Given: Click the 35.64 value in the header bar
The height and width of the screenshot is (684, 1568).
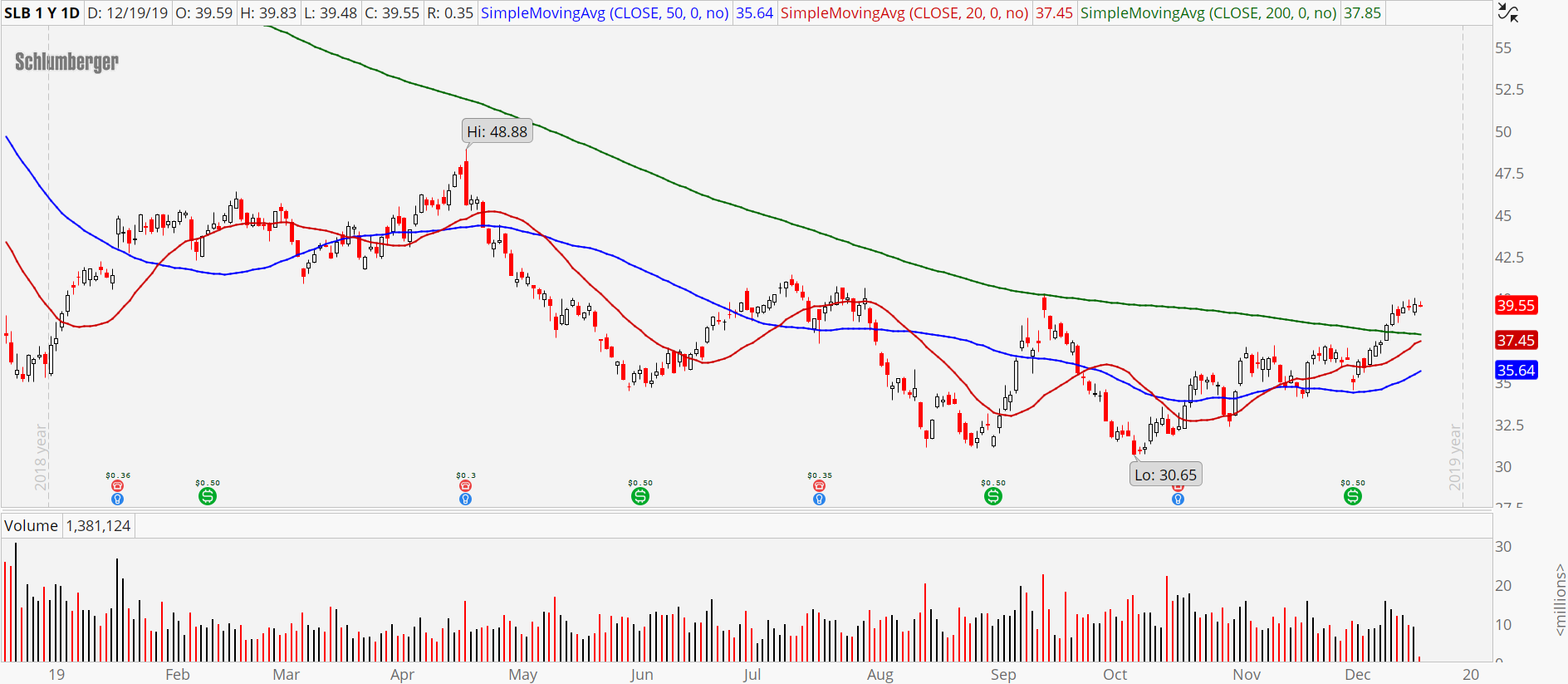Looking at the screenshot, I should pyautogui.click(x=755, y=13).
